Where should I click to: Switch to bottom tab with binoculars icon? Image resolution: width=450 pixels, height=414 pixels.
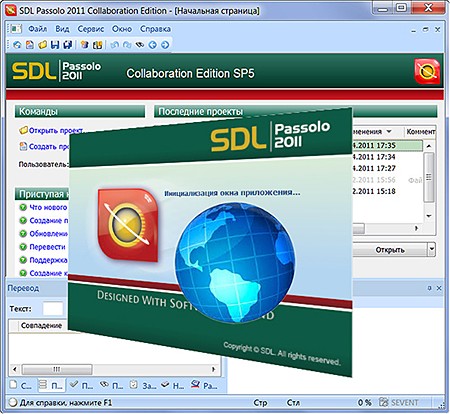point(112,385)
